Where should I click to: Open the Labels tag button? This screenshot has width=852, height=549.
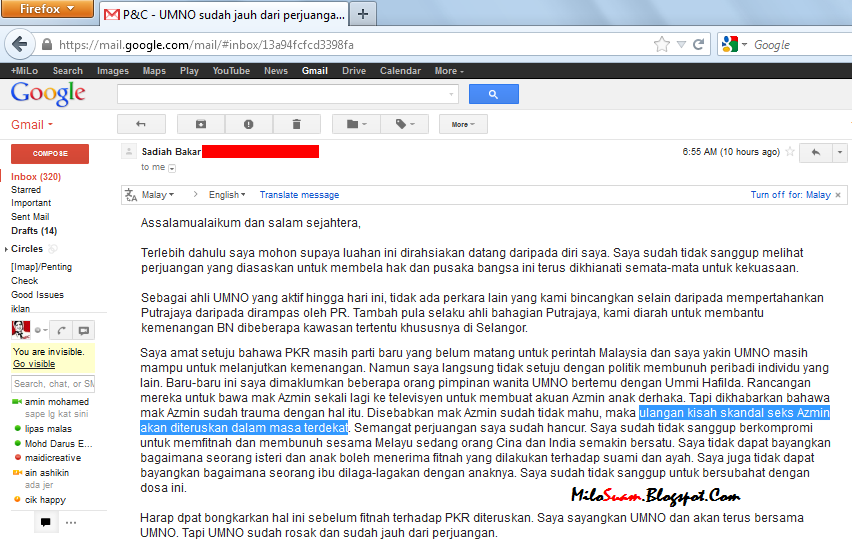(405, 124)
